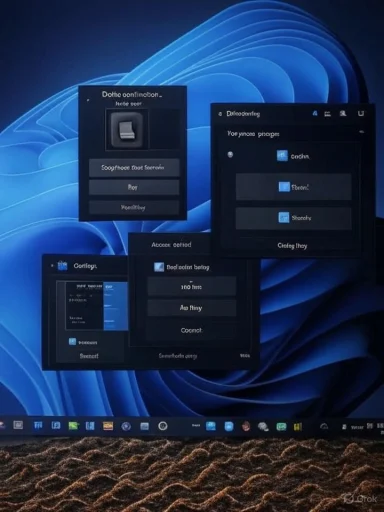
Task: Click the middle 'Roy' button in the top-left dialog
Action: tap(134, 187)
